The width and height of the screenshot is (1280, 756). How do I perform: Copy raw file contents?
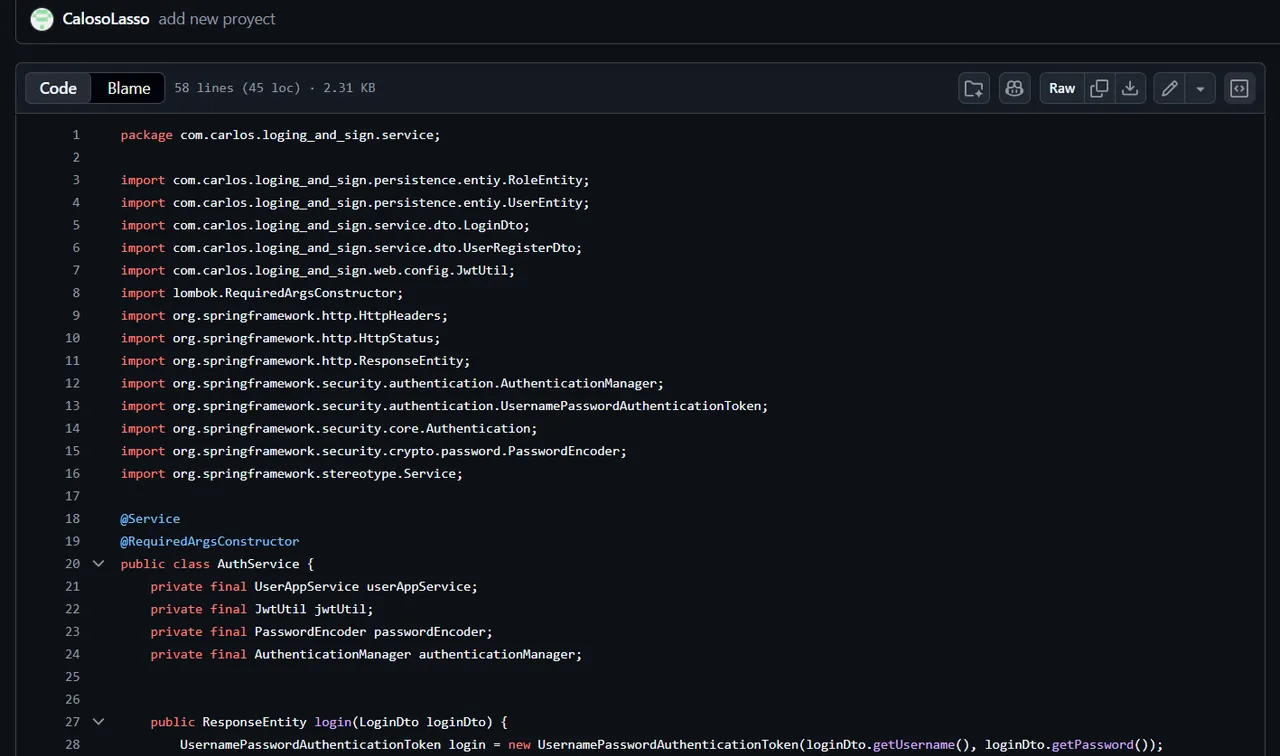pos(1099,88)
